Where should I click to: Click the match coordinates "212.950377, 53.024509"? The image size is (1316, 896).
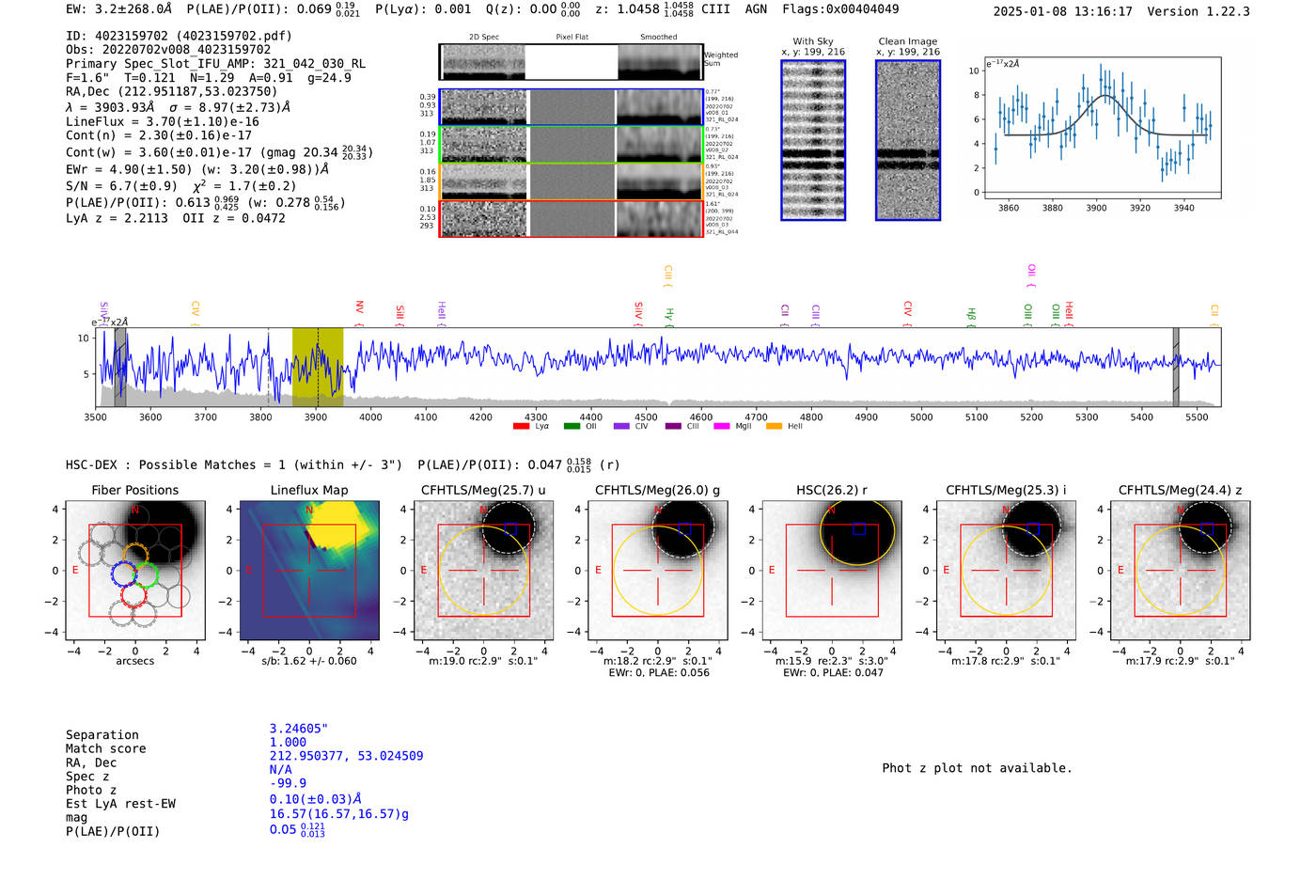[x=346, y=756]
